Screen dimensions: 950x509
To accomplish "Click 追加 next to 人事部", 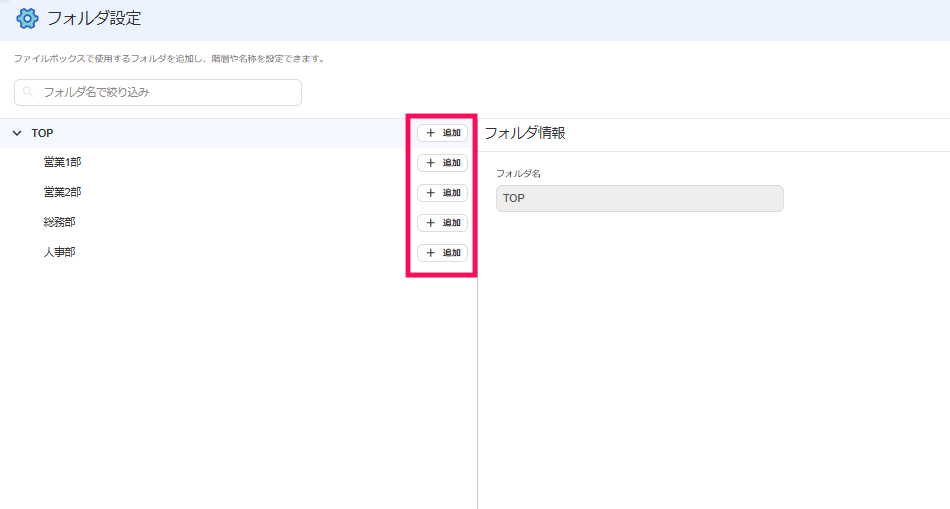I will [x=442, y=253].
